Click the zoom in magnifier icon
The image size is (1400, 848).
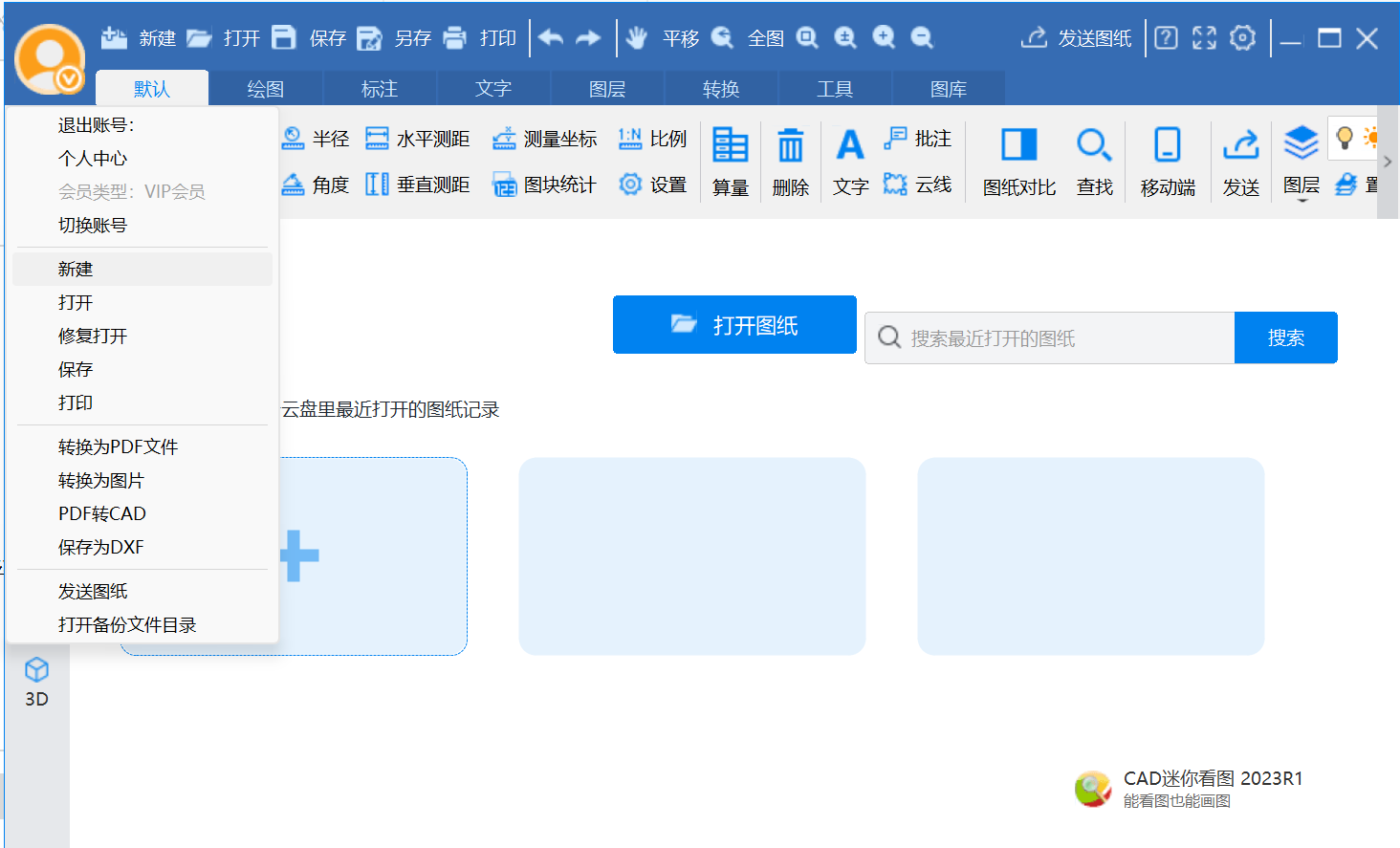tap(884, 37)
